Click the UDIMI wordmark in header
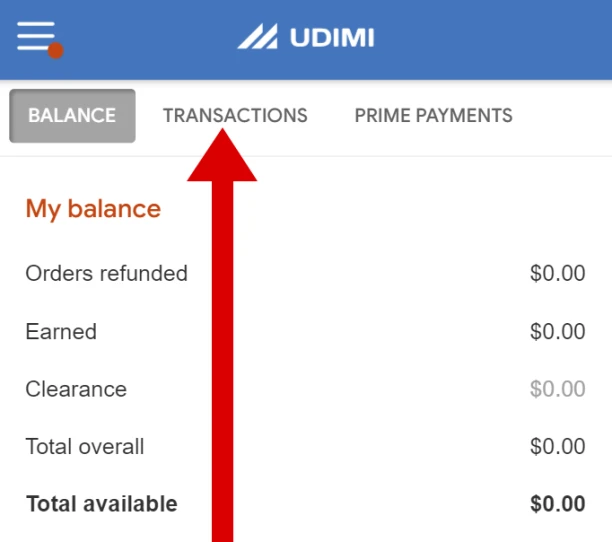This screenshot has height=542, width=612. click(x=331, y=38)
